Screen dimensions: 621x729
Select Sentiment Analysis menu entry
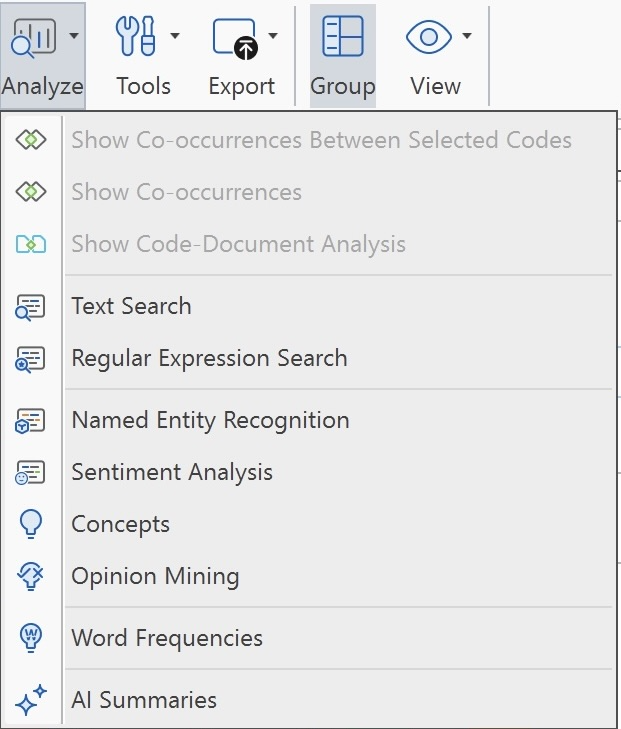(x=172, y=473)
